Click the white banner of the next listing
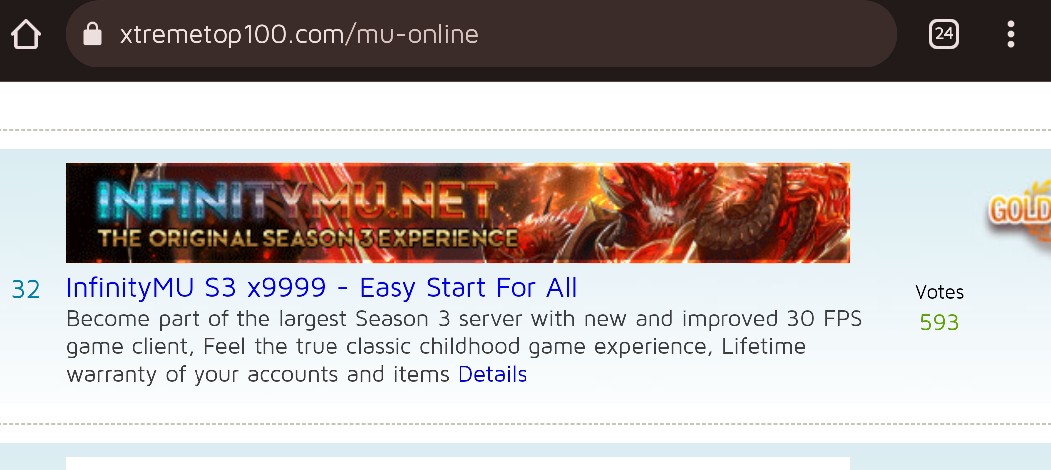The image size is (1051, 470). pyautogui.click(x=458, y=463)
